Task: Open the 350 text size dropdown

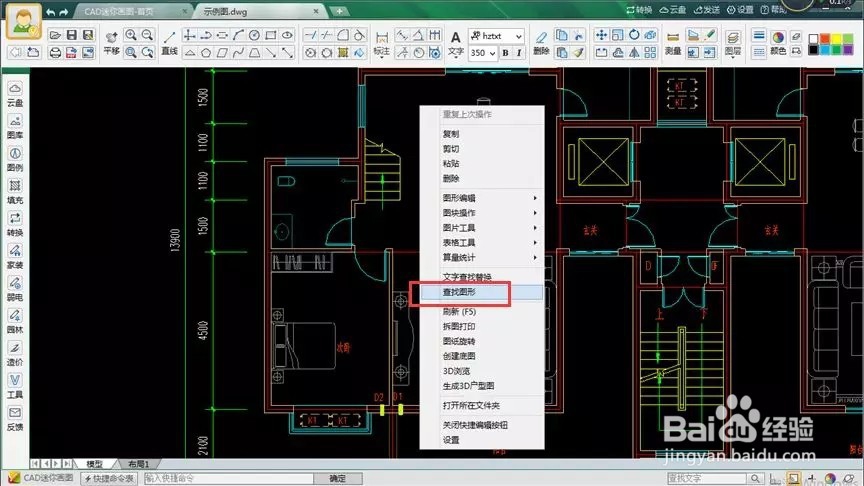Action: tap(483, 53)
